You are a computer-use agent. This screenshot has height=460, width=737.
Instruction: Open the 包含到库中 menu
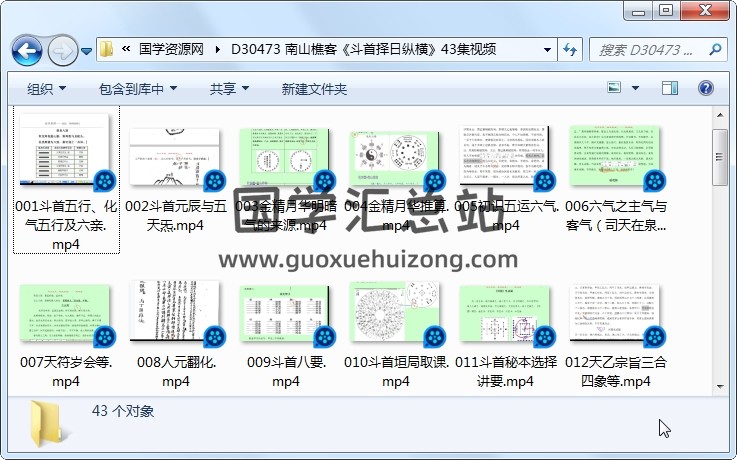point(137,89)
